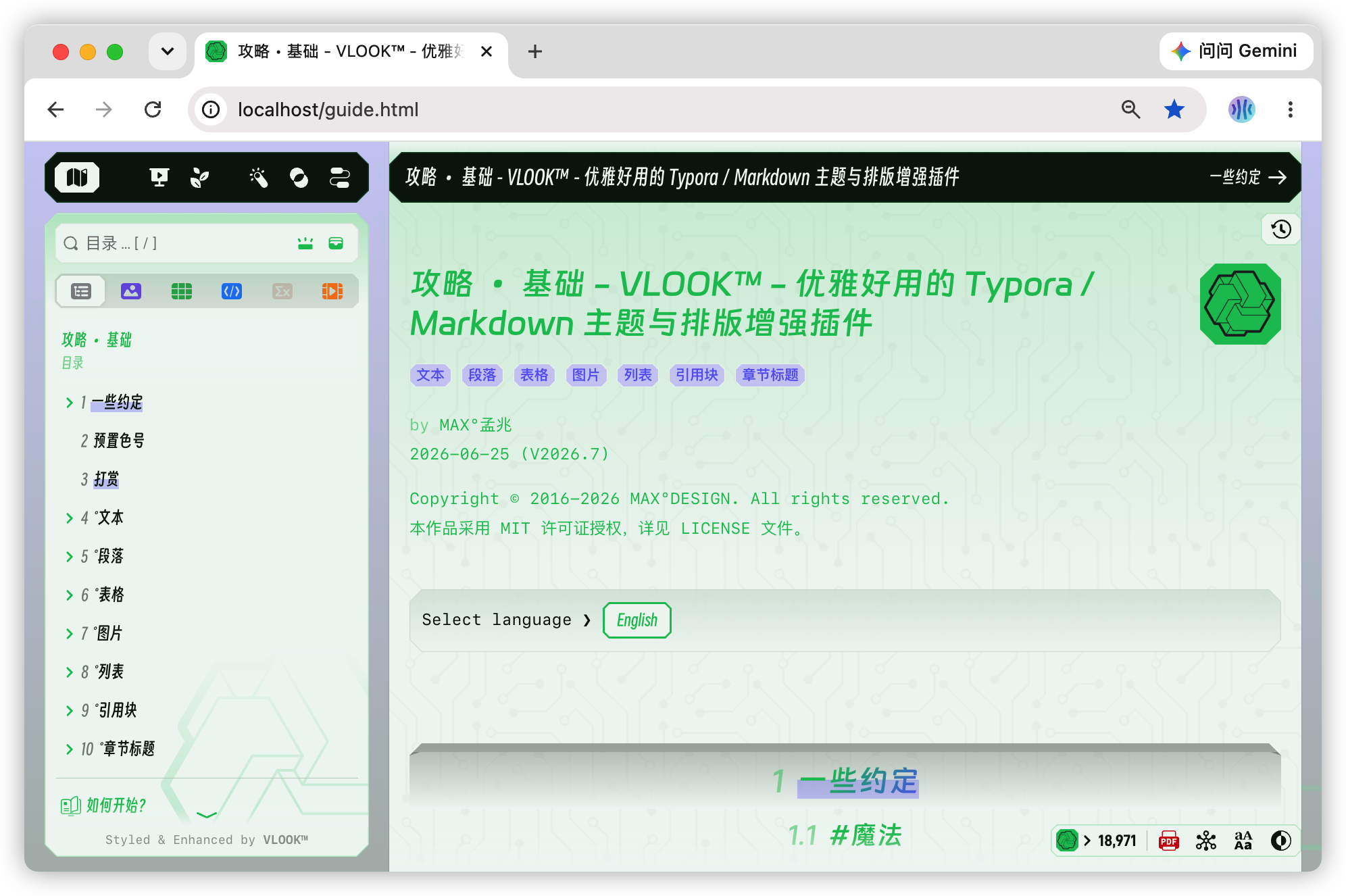
Task: Expand the 4 文本 outline chapter
Action: (x=70, y=518)
